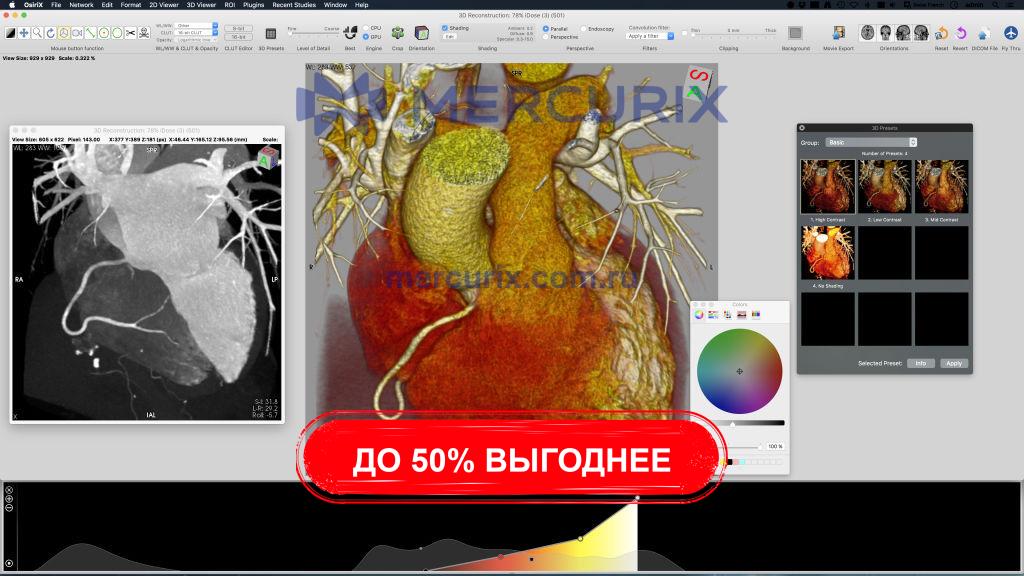Select the GPU engine radio button
1024x576 pixels.
366,37
